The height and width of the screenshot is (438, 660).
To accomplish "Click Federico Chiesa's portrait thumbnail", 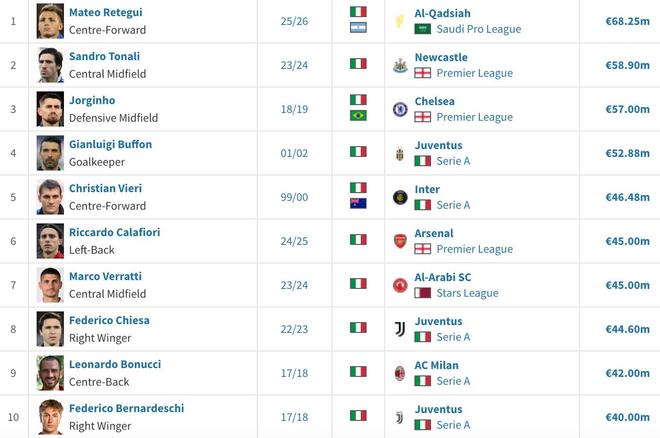I will (50, 329).
